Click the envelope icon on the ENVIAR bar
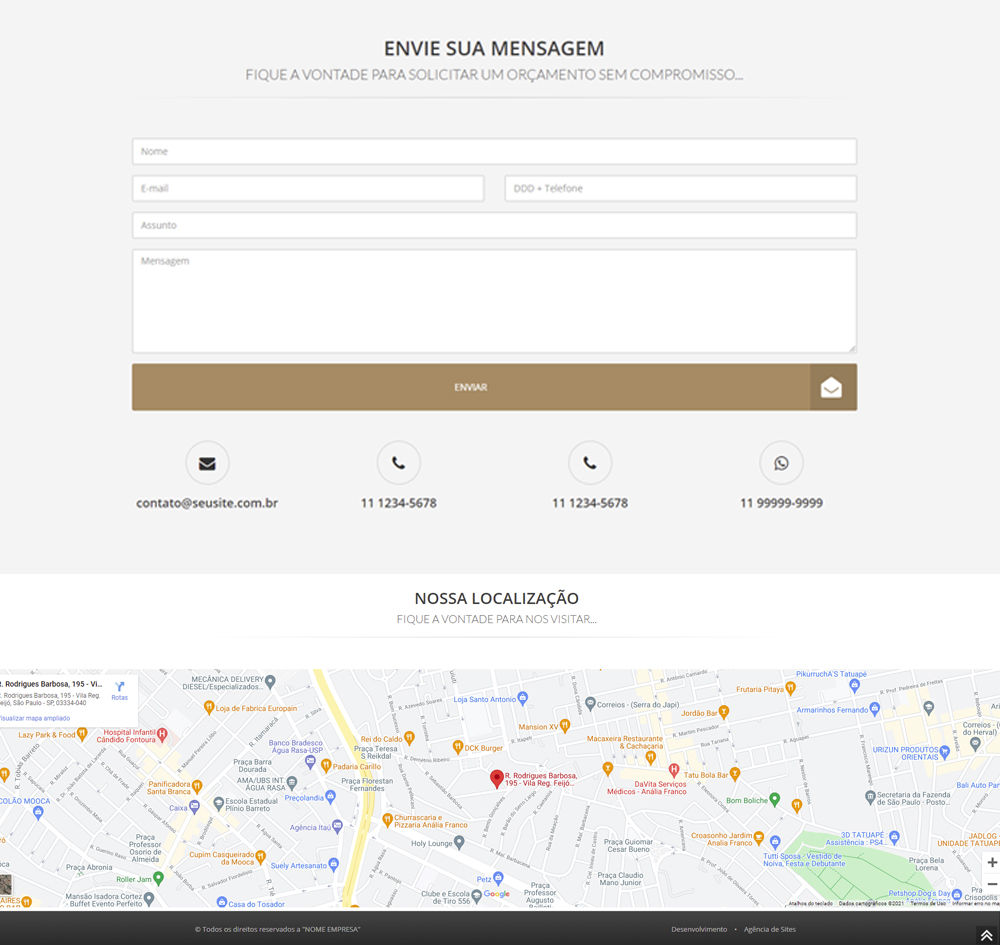 point(832,388)
